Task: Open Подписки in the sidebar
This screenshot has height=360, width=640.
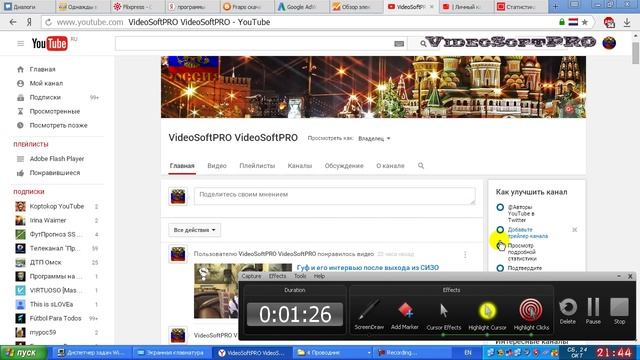Action: click(45, 98)
